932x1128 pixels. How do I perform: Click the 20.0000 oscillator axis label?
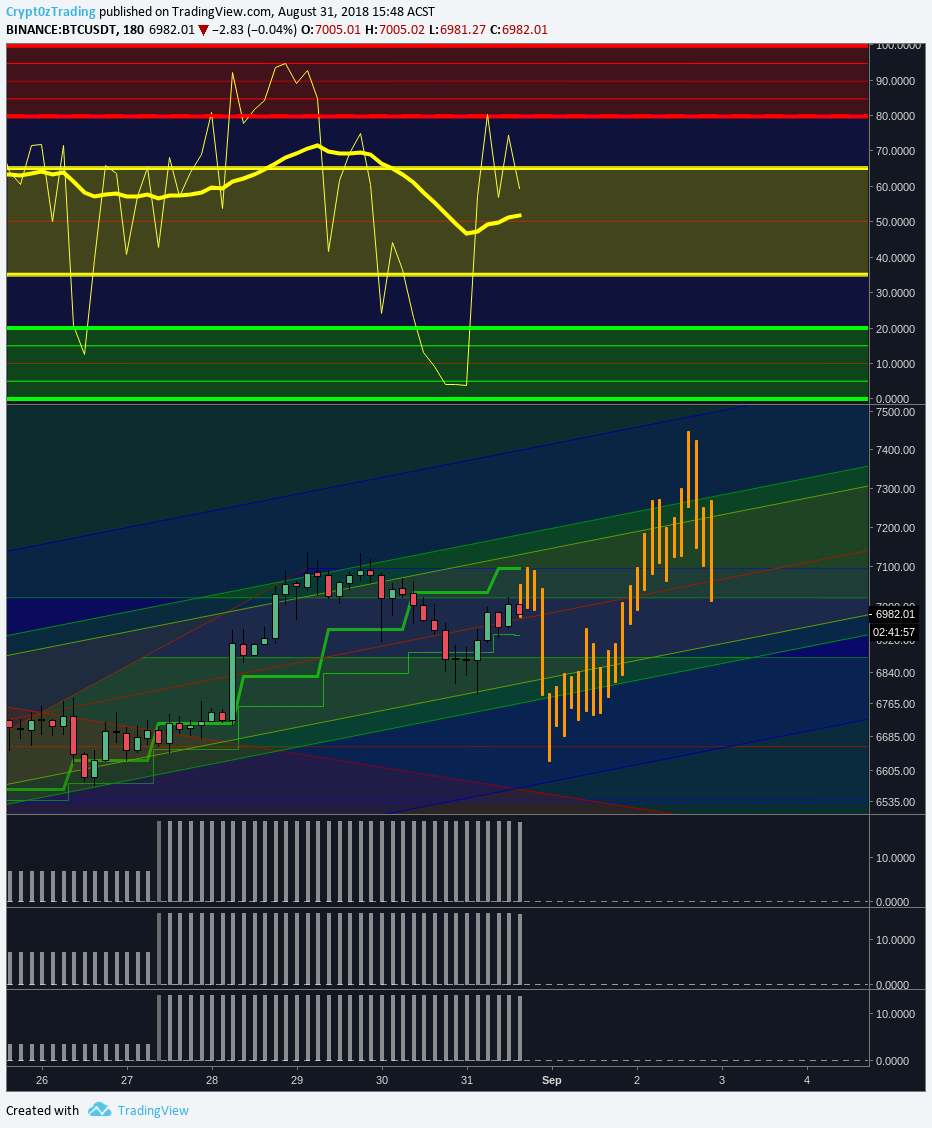[x=895, y=329]
